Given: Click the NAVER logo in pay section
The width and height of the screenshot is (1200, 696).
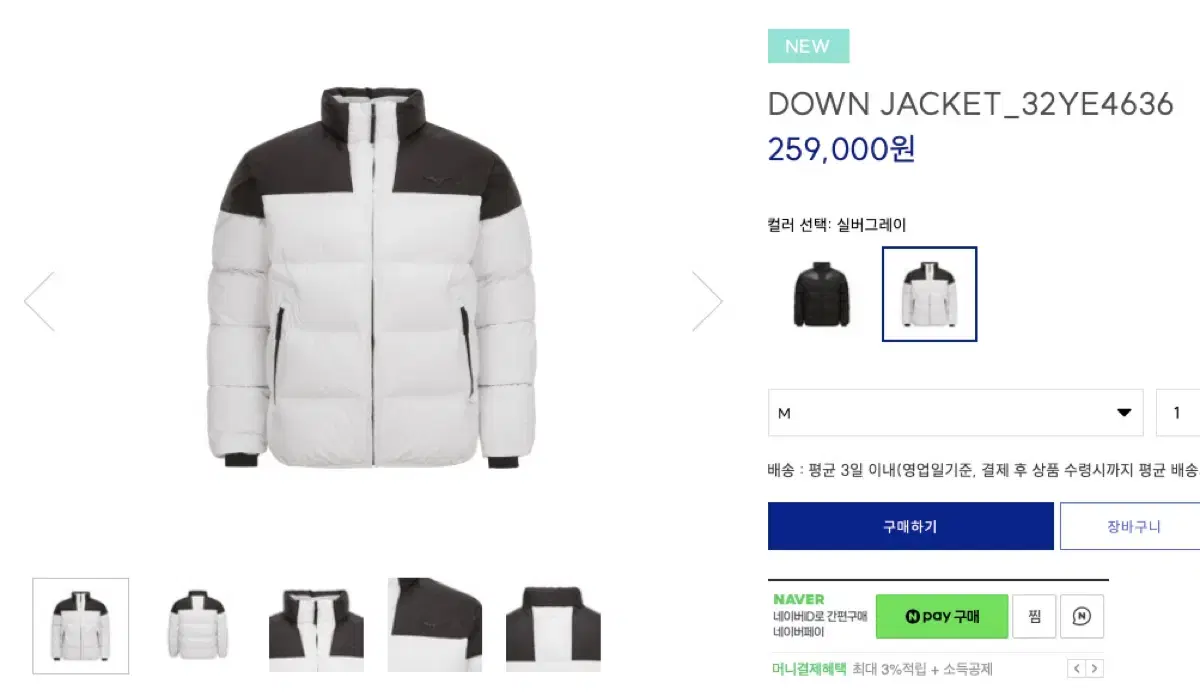Looking at the screenshot, I should 799,599.
